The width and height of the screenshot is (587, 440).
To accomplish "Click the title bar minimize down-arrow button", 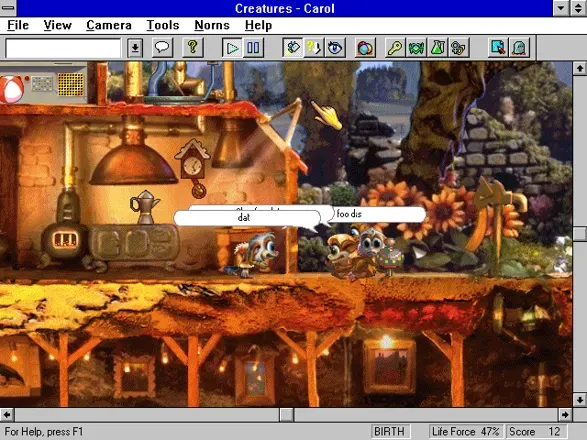I will [x=561, y=8].
